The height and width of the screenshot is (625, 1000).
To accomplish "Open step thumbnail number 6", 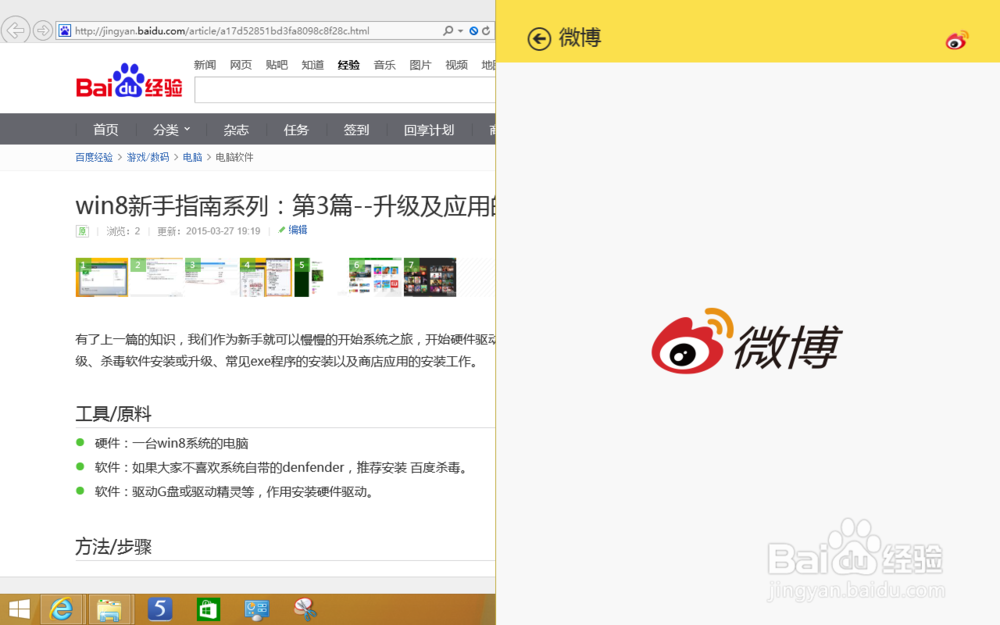I will pos(375,277).
